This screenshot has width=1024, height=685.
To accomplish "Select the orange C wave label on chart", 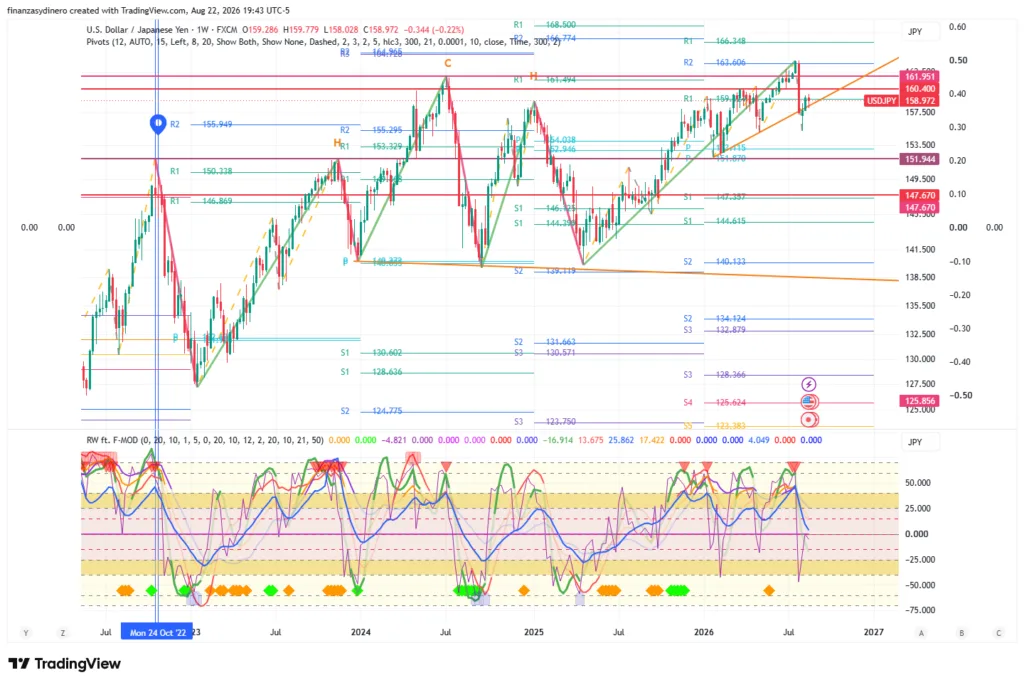I will (x=447, y=63).
